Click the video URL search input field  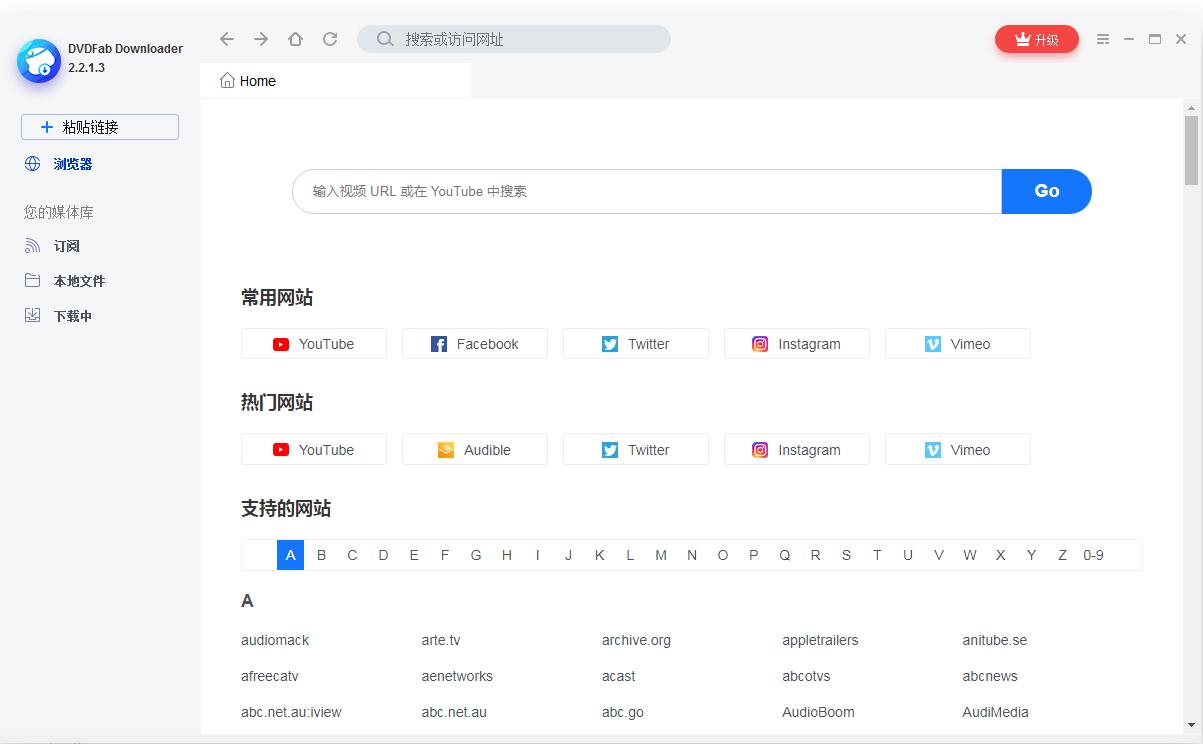(x=646, y=190)
